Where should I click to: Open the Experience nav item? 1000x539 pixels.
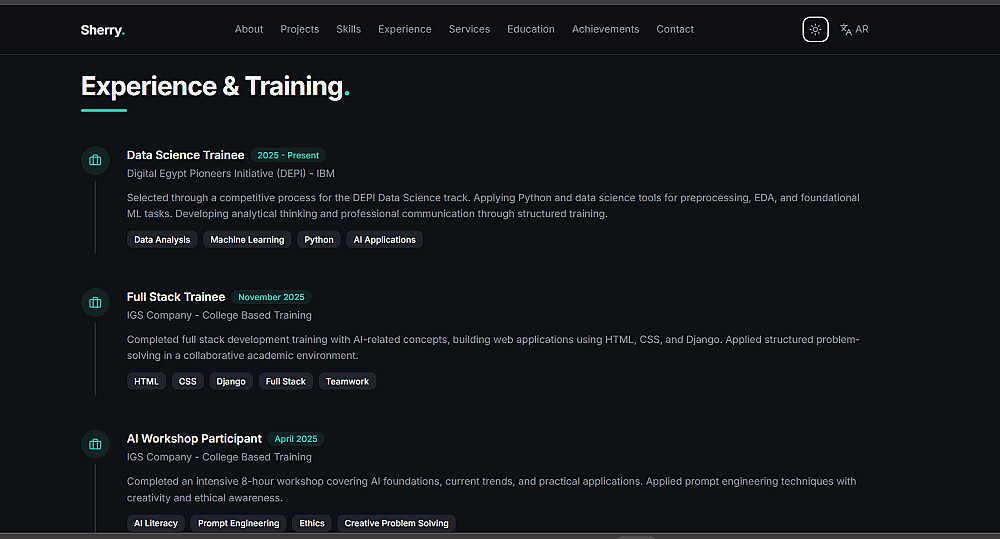coord(404,29)
